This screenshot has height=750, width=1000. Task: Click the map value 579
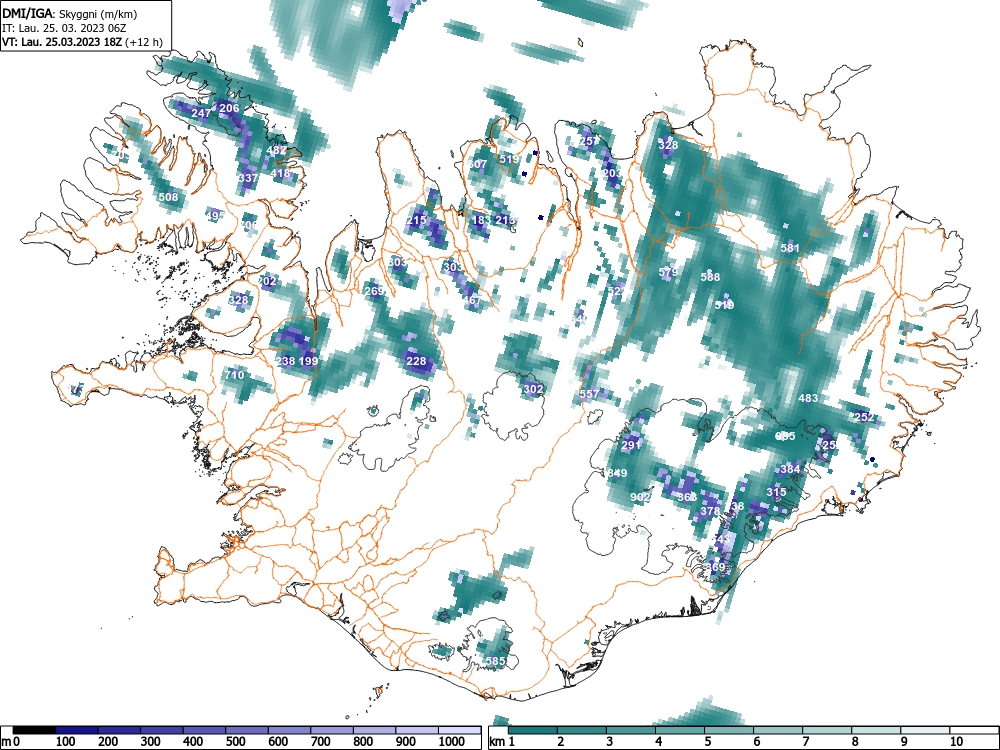[668, 272]
